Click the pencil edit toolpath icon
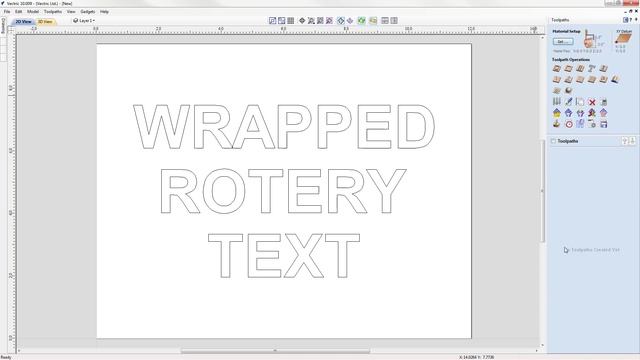 (x=569, y=102)
